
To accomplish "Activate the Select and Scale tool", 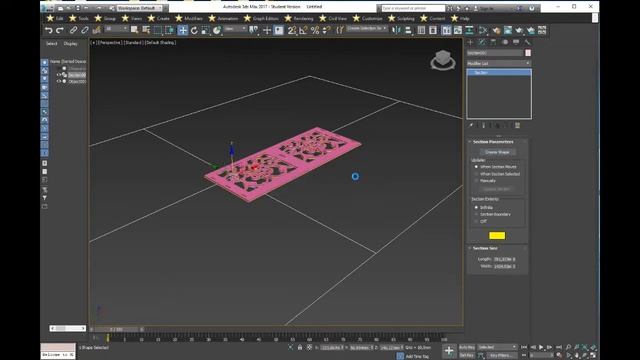I will click(206, 30).
